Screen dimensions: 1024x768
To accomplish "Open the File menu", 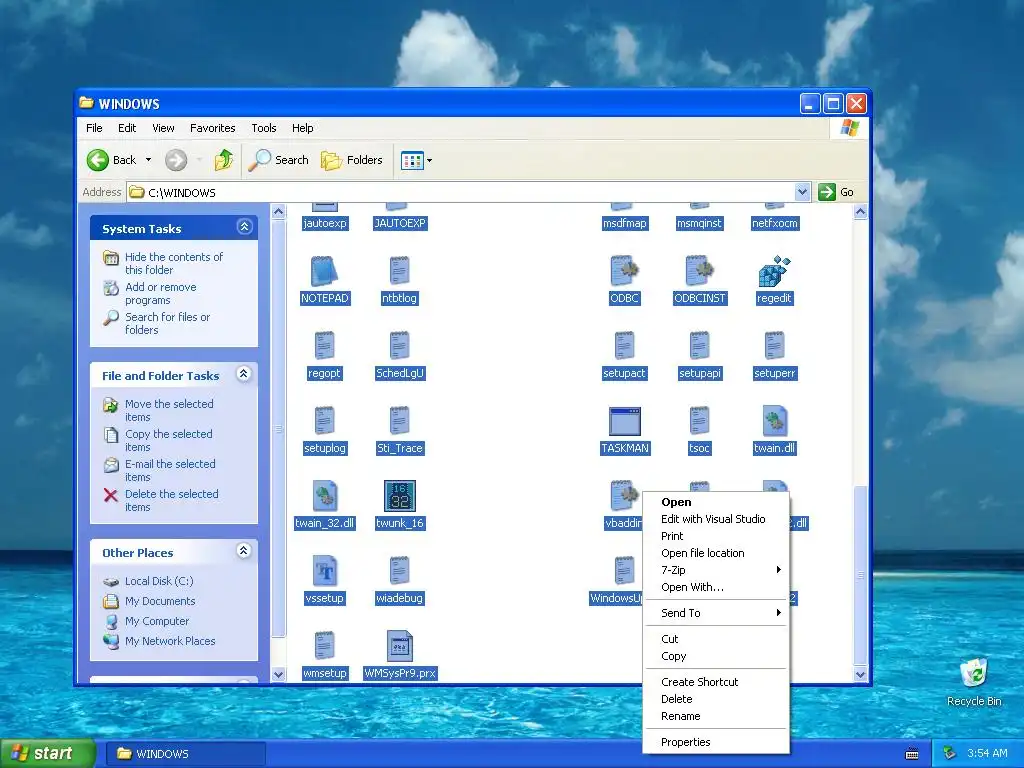I will 94,128.
